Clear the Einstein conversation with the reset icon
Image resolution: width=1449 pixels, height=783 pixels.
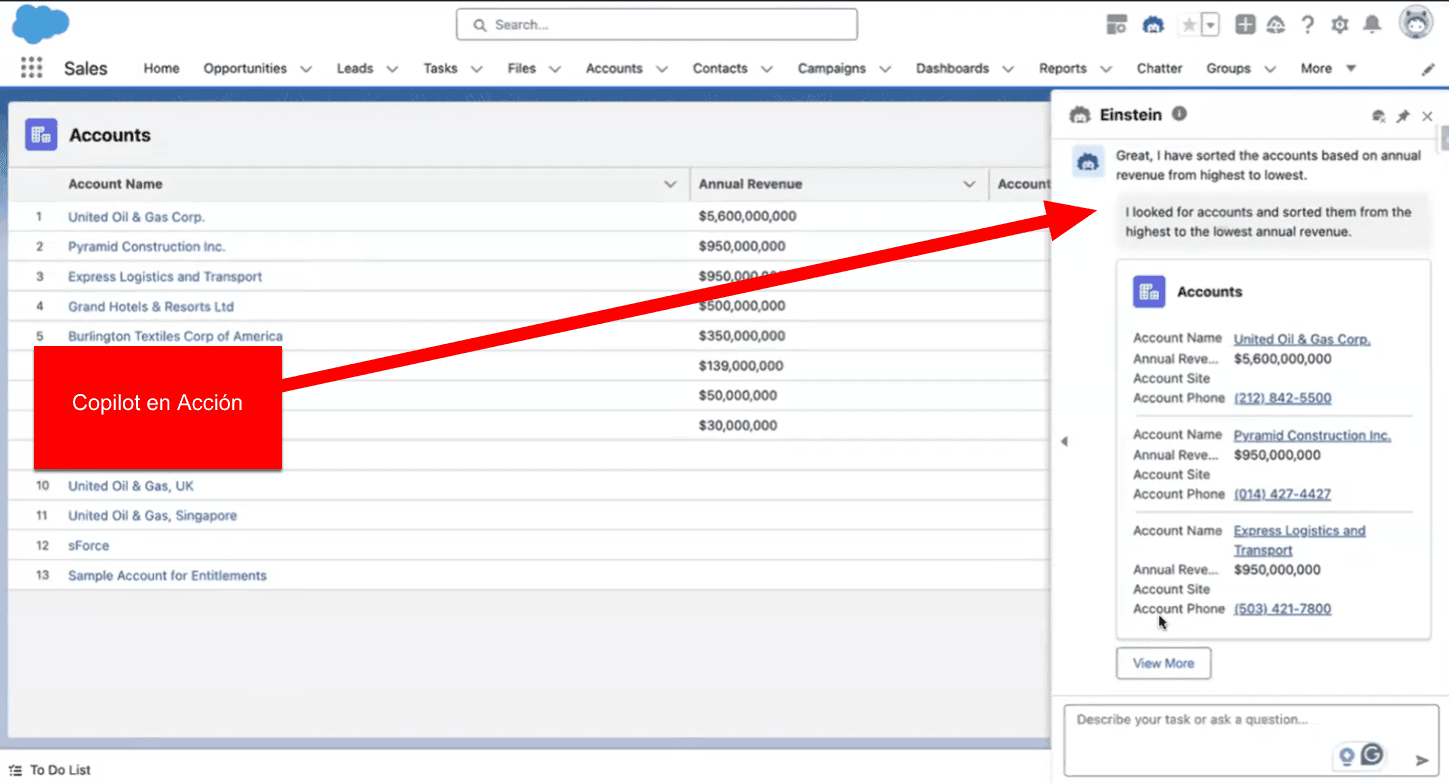pos(1379,116)
